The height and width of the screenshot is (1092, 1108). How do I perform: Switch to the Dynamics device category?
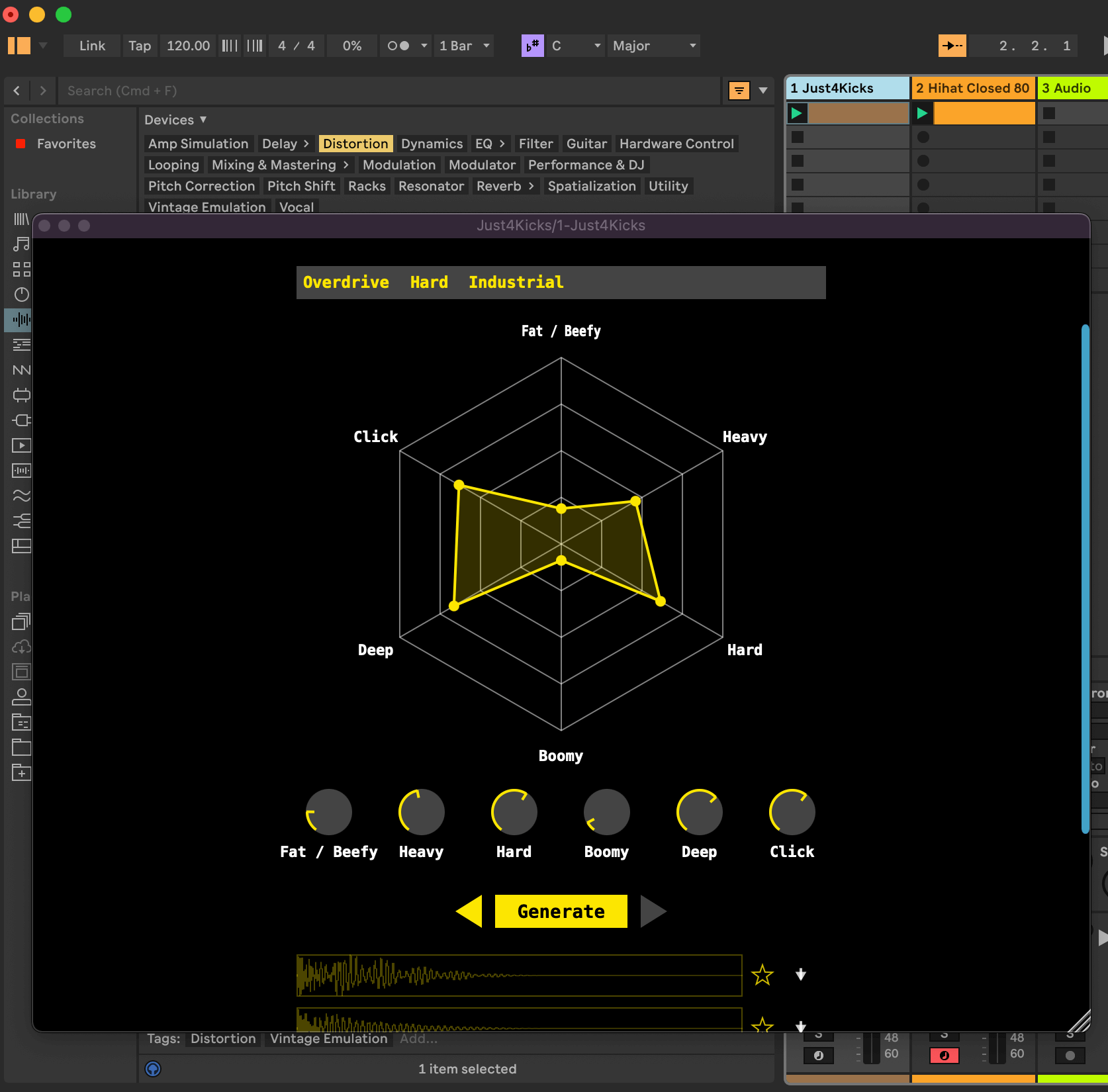point(432,144)
